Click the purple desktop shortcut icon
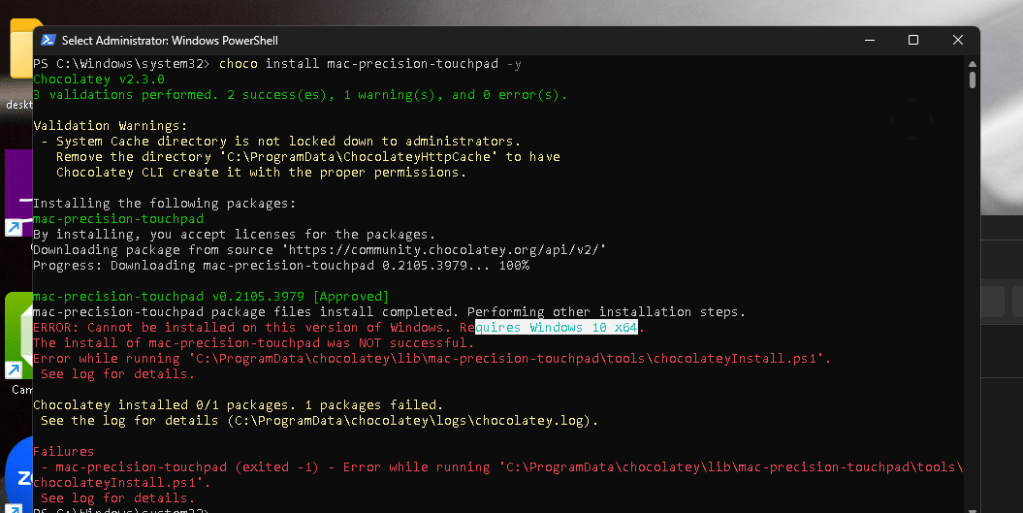The height and width of the screenshot is (513, 1023). pos(18,193)
